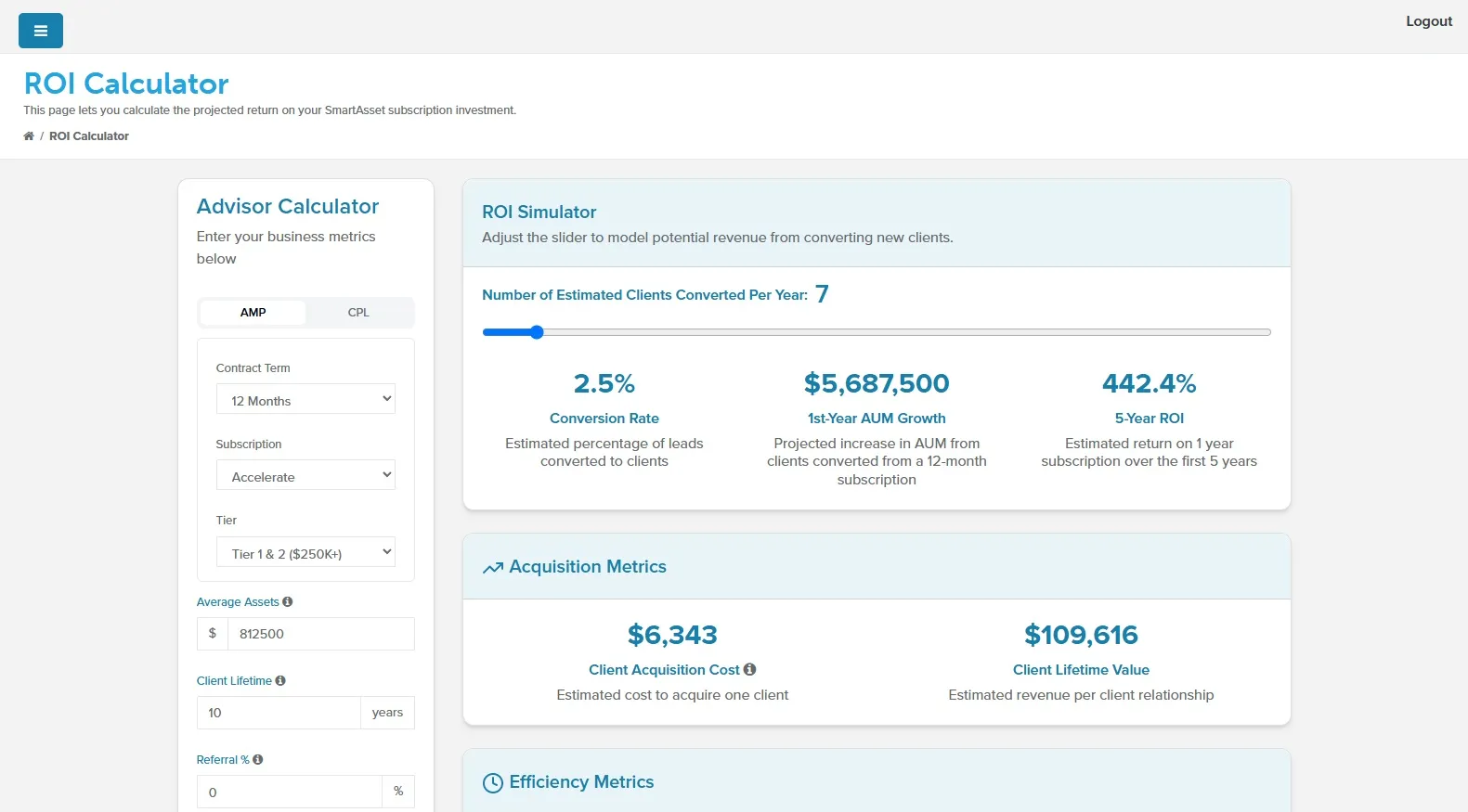This screenshot has height=812, width=1468.
Task: Click the Conversion Rate label
Action: [x=604, y=419]
